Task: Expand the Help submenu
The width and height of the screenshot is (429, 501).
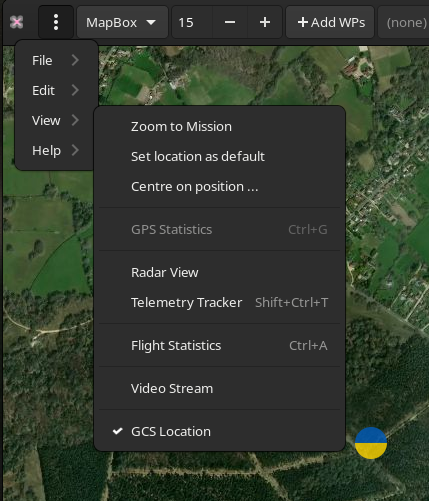Action: point(55,150)
